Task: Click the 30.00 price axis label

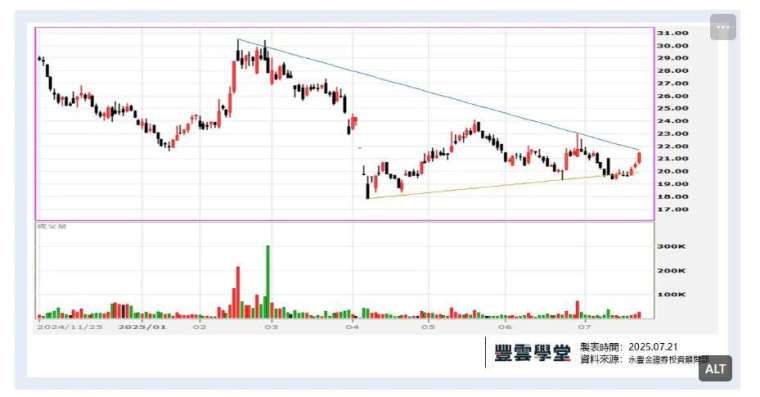Action: [672, 46]
